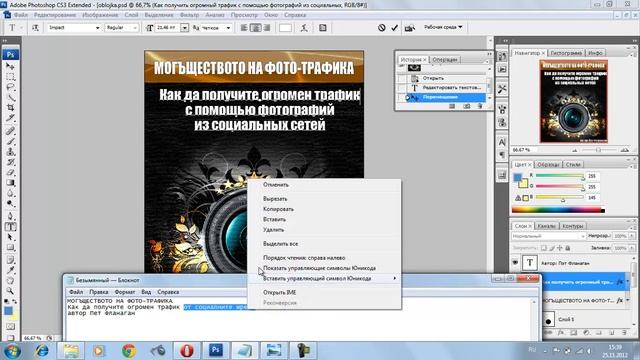This screenshot has height=360, width=640.
Task: Click the add layer style fx icon at Layers bottom
Action: tap(561, 333)
